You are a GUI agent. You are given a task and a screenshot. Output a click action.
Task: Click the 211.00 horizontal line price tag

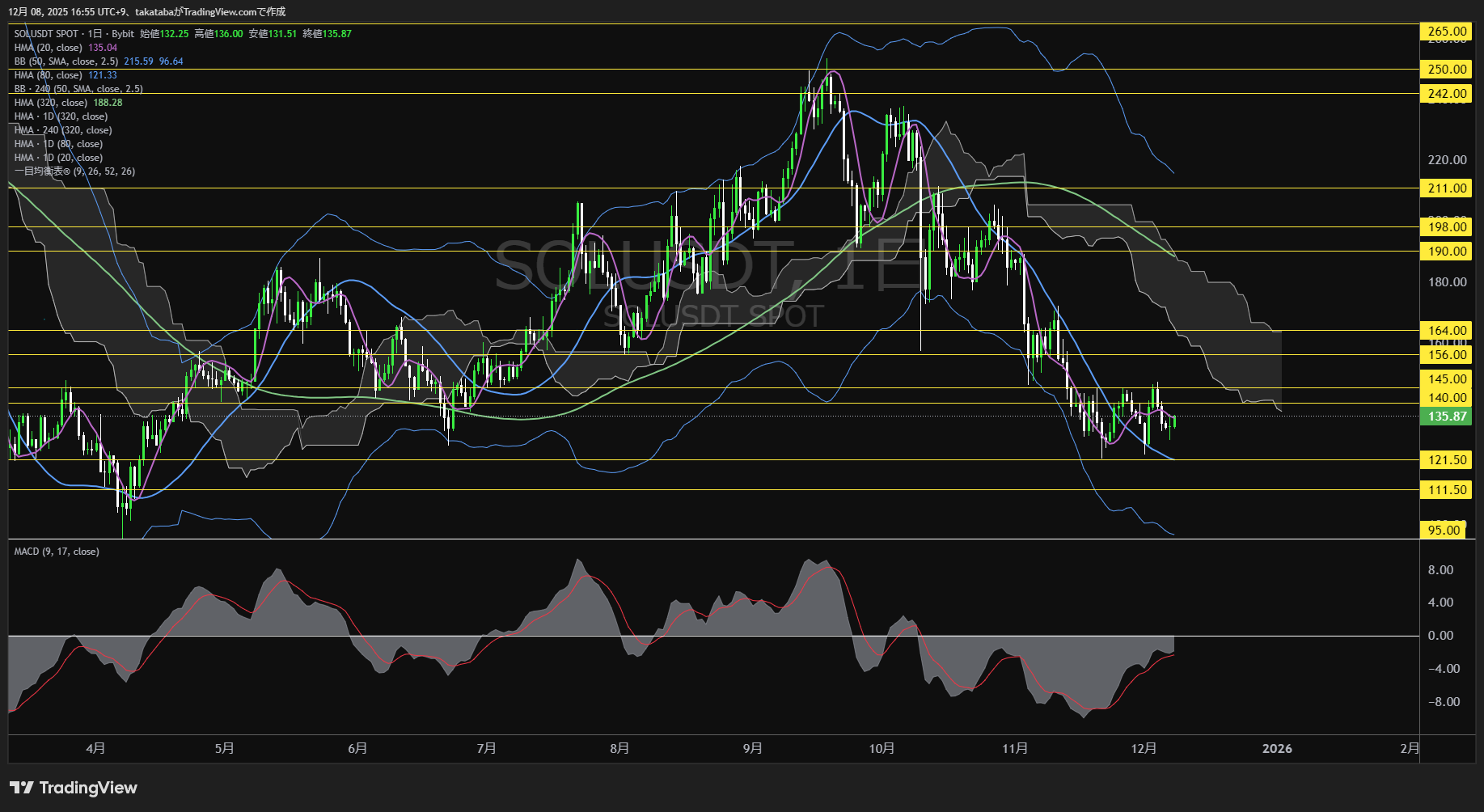(x=1447, y=188)
